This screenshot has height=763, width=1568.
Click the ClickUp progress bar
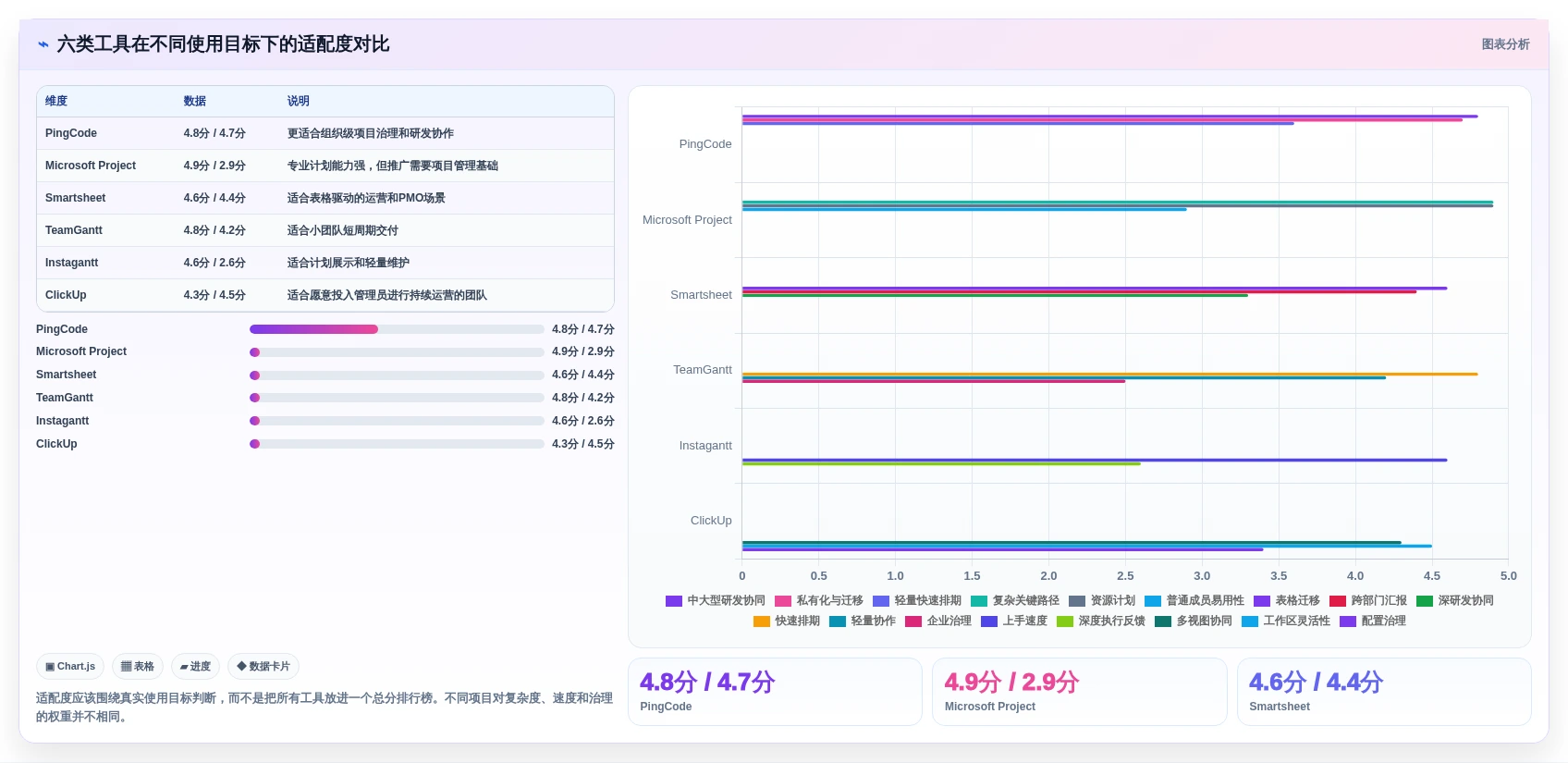point(397,444)
